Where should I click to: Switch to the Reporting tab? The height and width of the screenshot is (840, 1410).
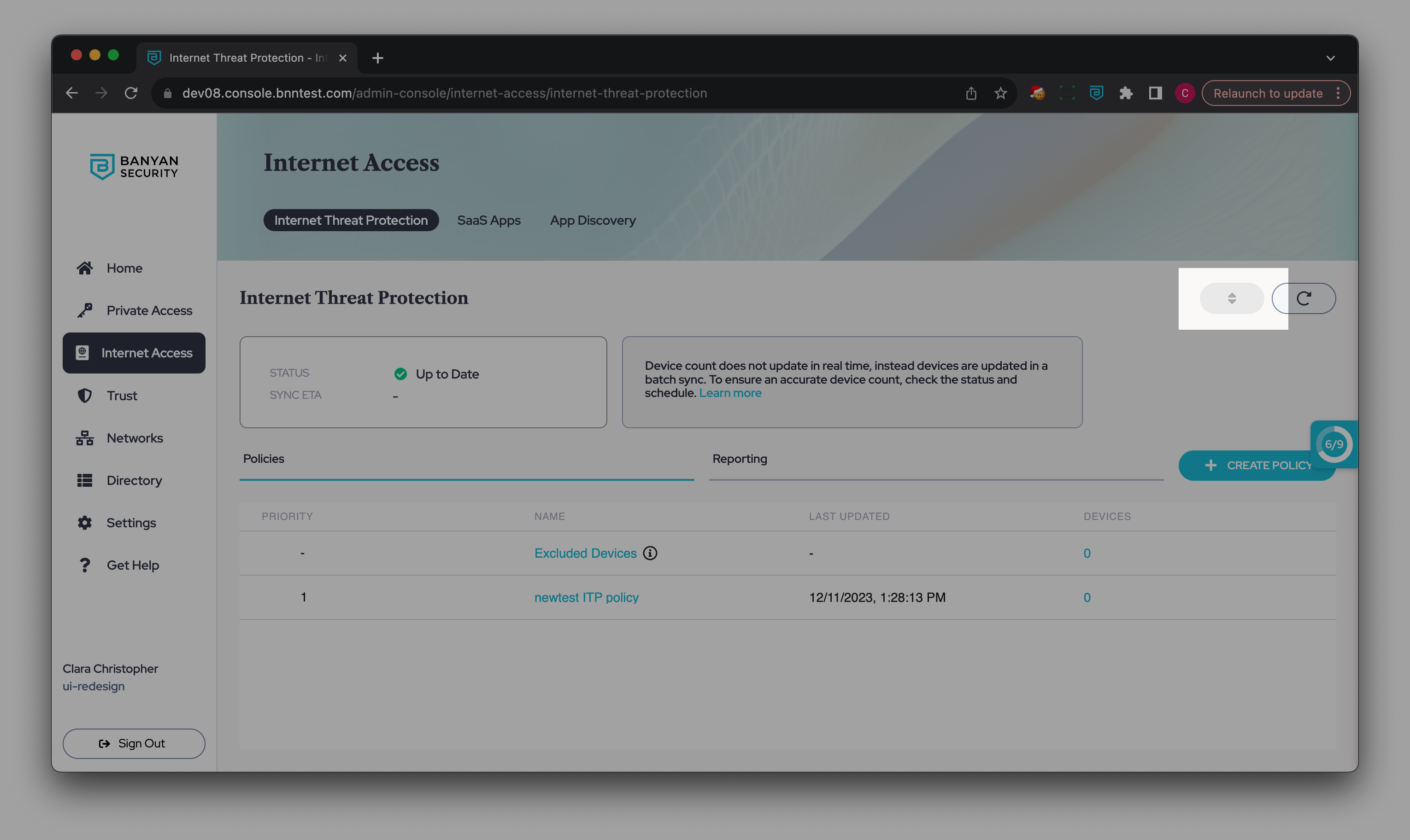click(740, 459)
